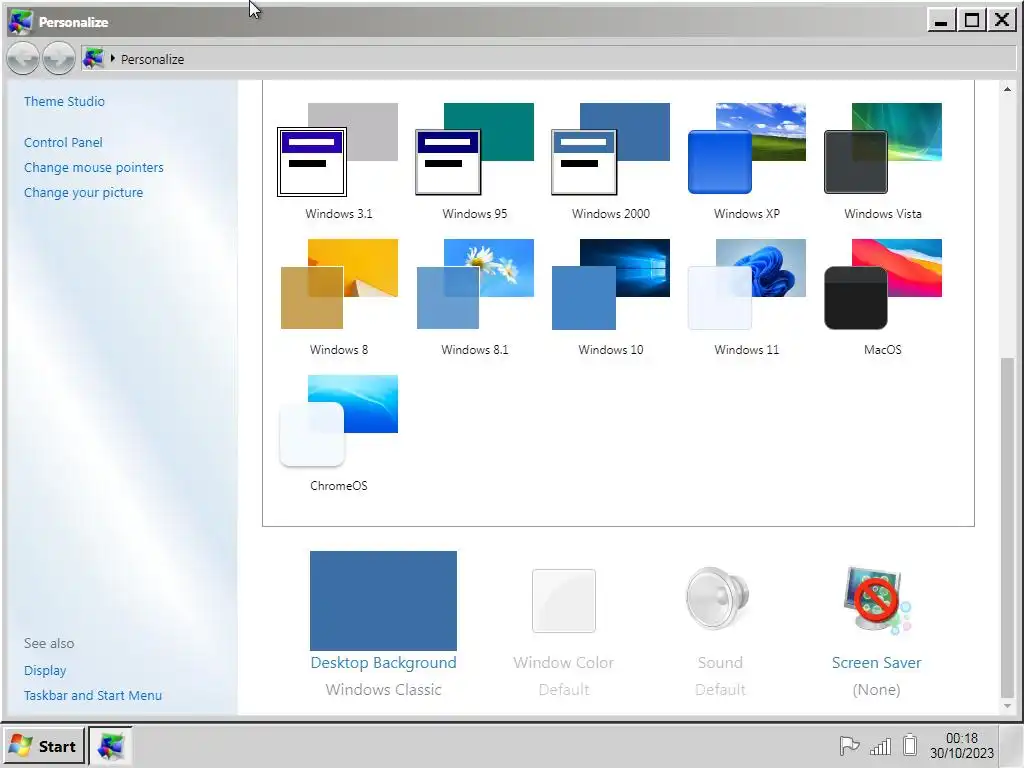Open the Start menu

click(x=44, y=746)
